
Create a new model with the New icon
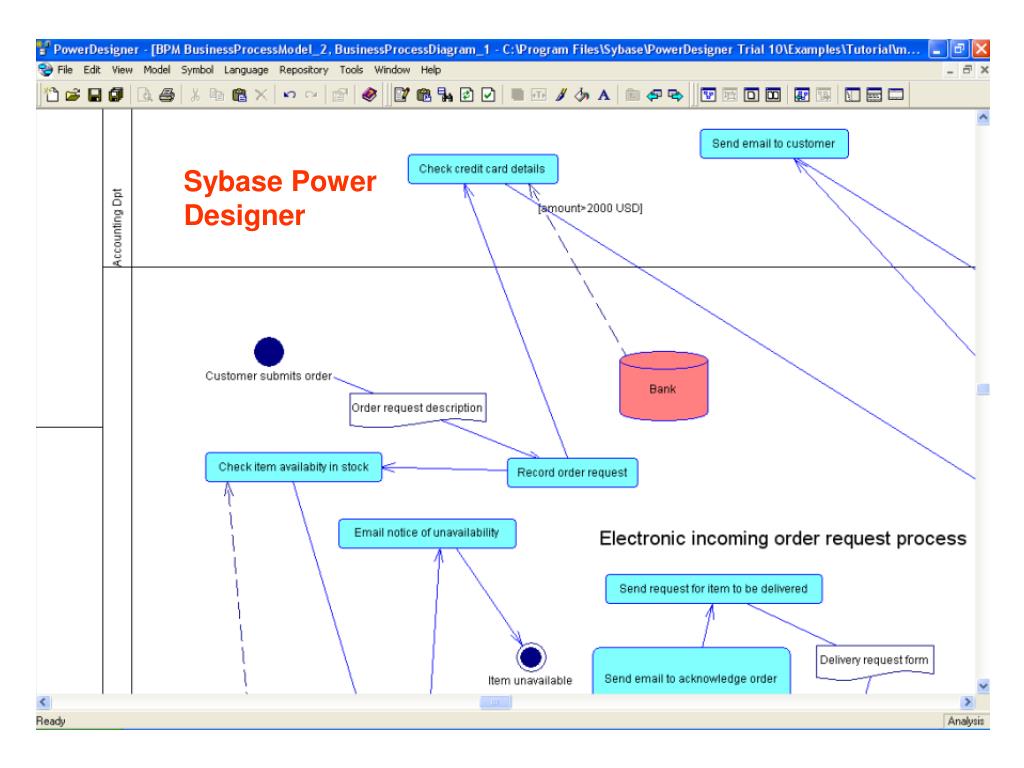coord(52,95)
